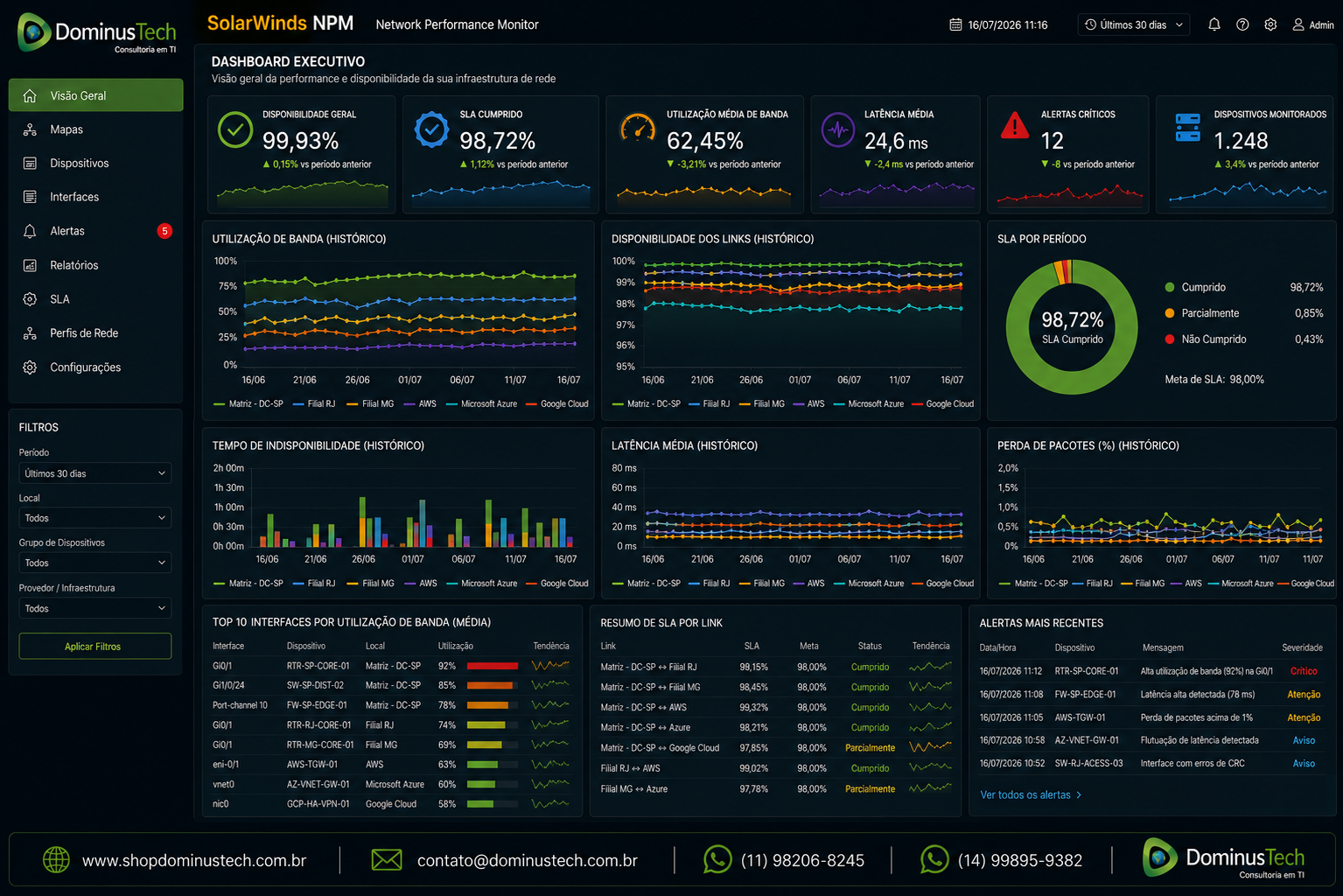Open the settings gear in top bar

1270,24
